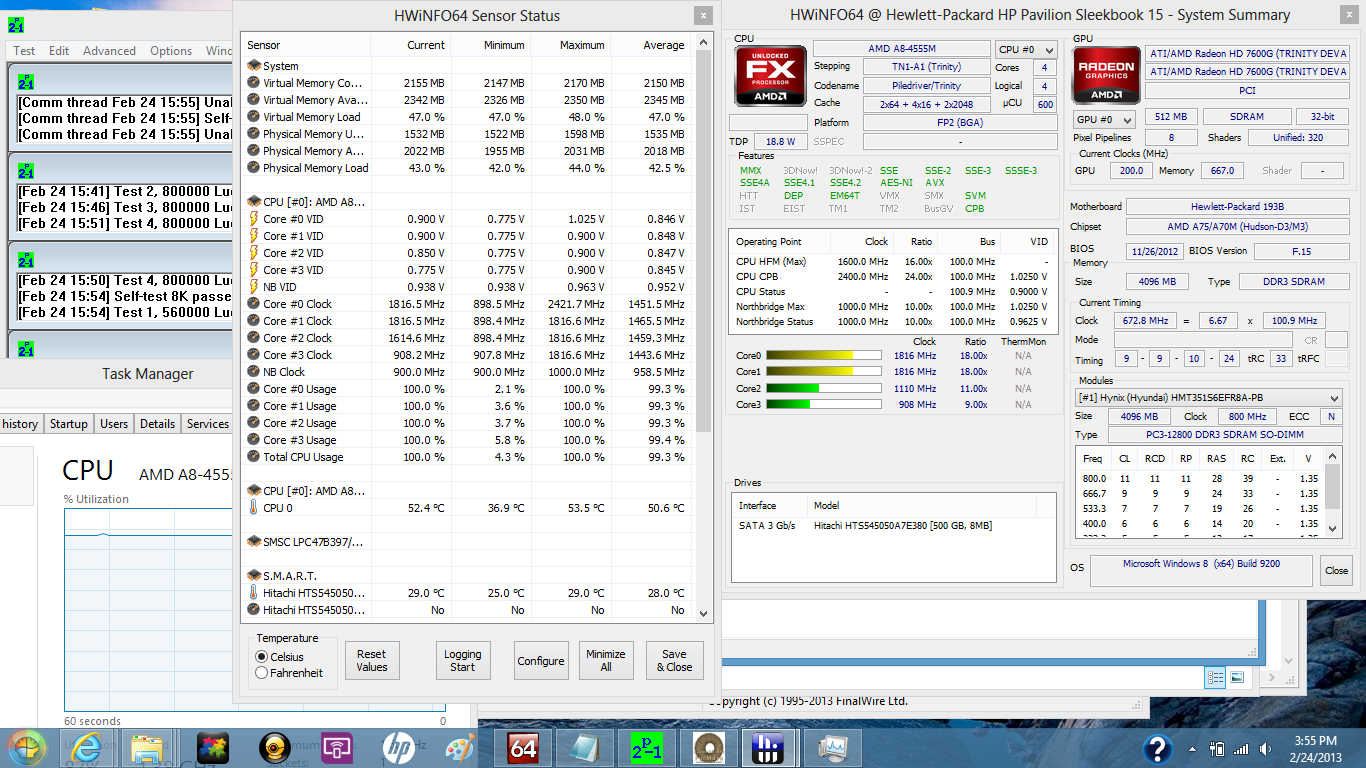Click the volume speaker tray icon
Screen dimensions: 1366x768
point(1266,748)
